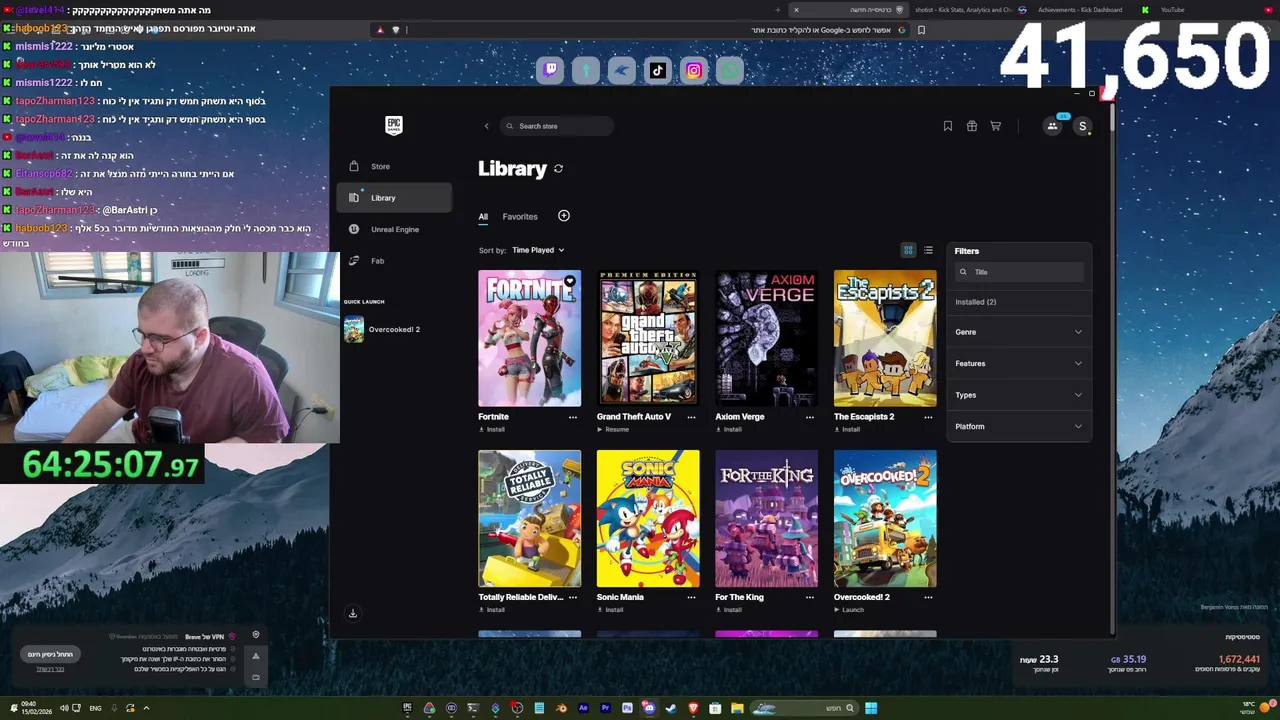The width and height of the screenshot is (1280, 720).
Task: Open Store in the sidebar
Action: (x=394, y=166)
